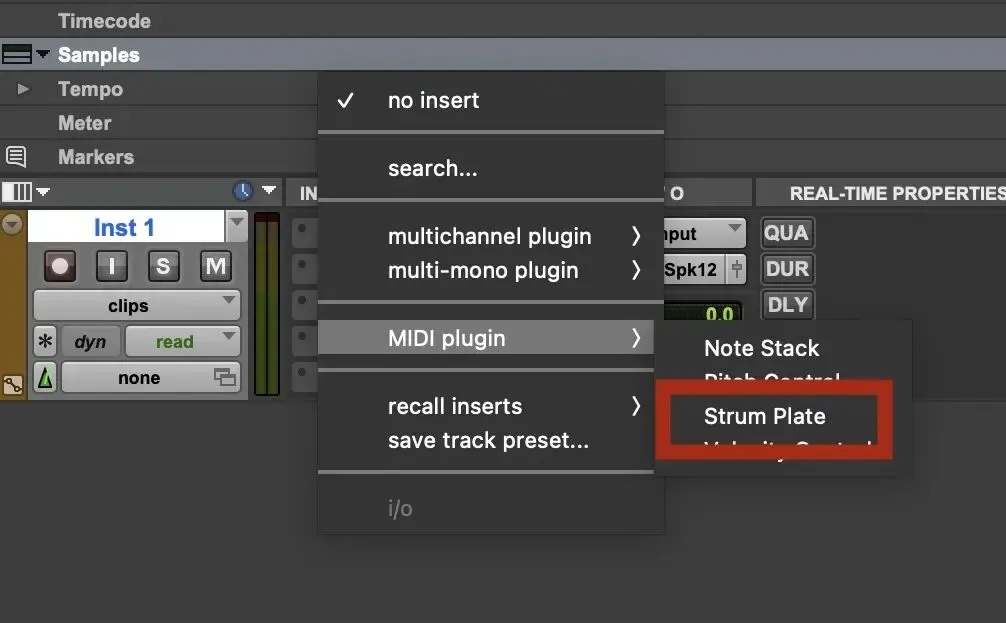Image resolution: width=1006 pixels, height=623 pixels.
Task: Select the Meter ruler
Action: point(85,123)
